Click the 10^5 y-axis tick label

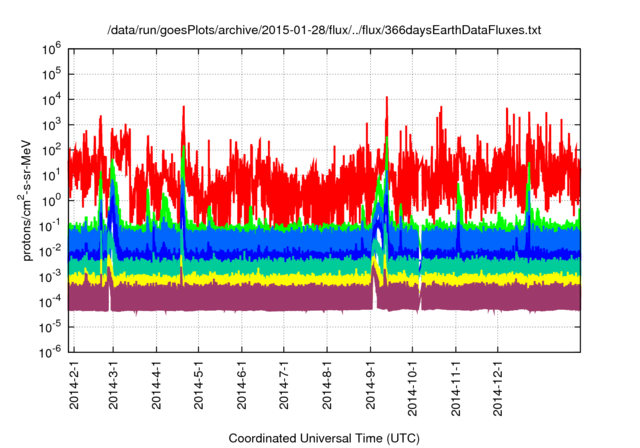(x=51, y=75)
